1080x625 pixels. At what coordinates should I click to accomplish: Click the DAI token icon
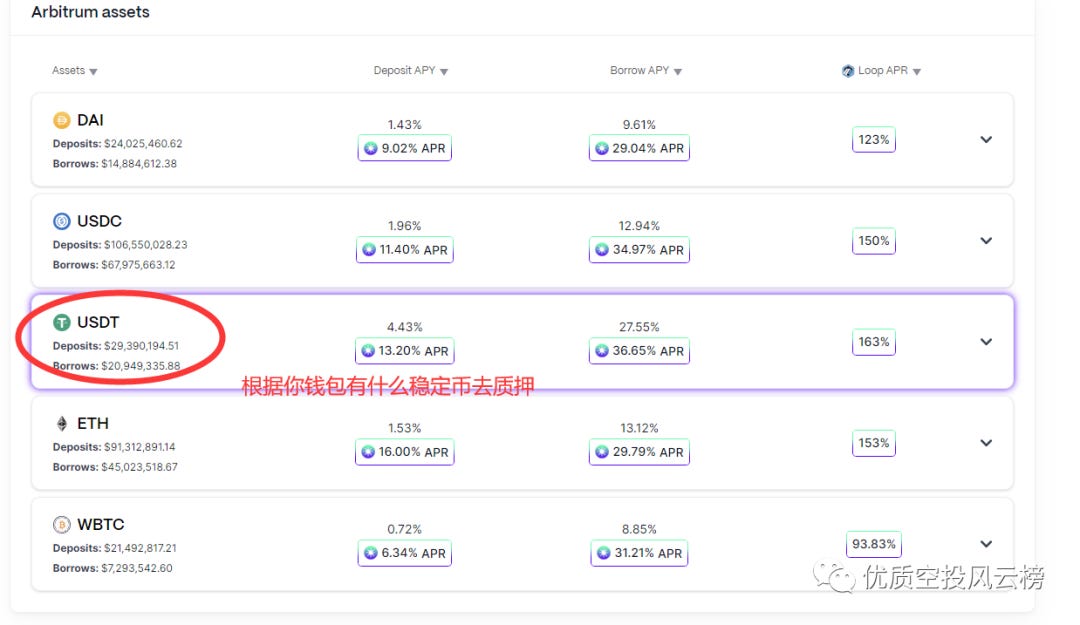point(62,120)
